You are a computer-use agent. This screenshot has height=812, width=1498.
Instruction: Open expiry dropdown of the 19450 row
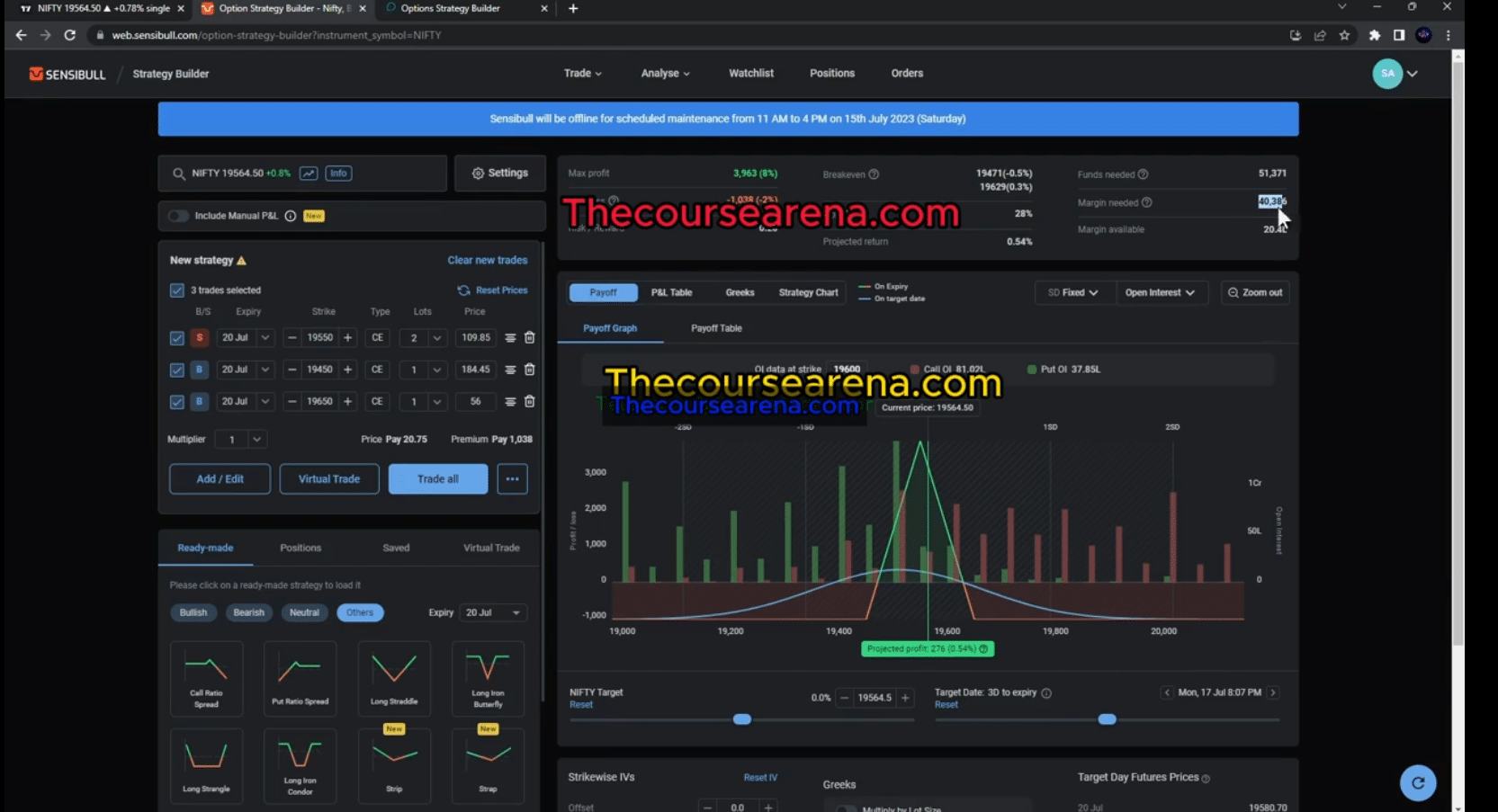265,370
